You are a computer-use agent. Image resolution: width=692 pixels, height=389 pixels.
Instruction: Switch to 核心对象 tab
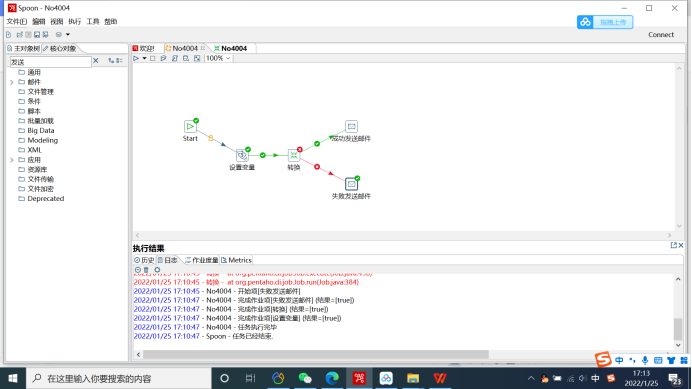[x=60, y=49]
